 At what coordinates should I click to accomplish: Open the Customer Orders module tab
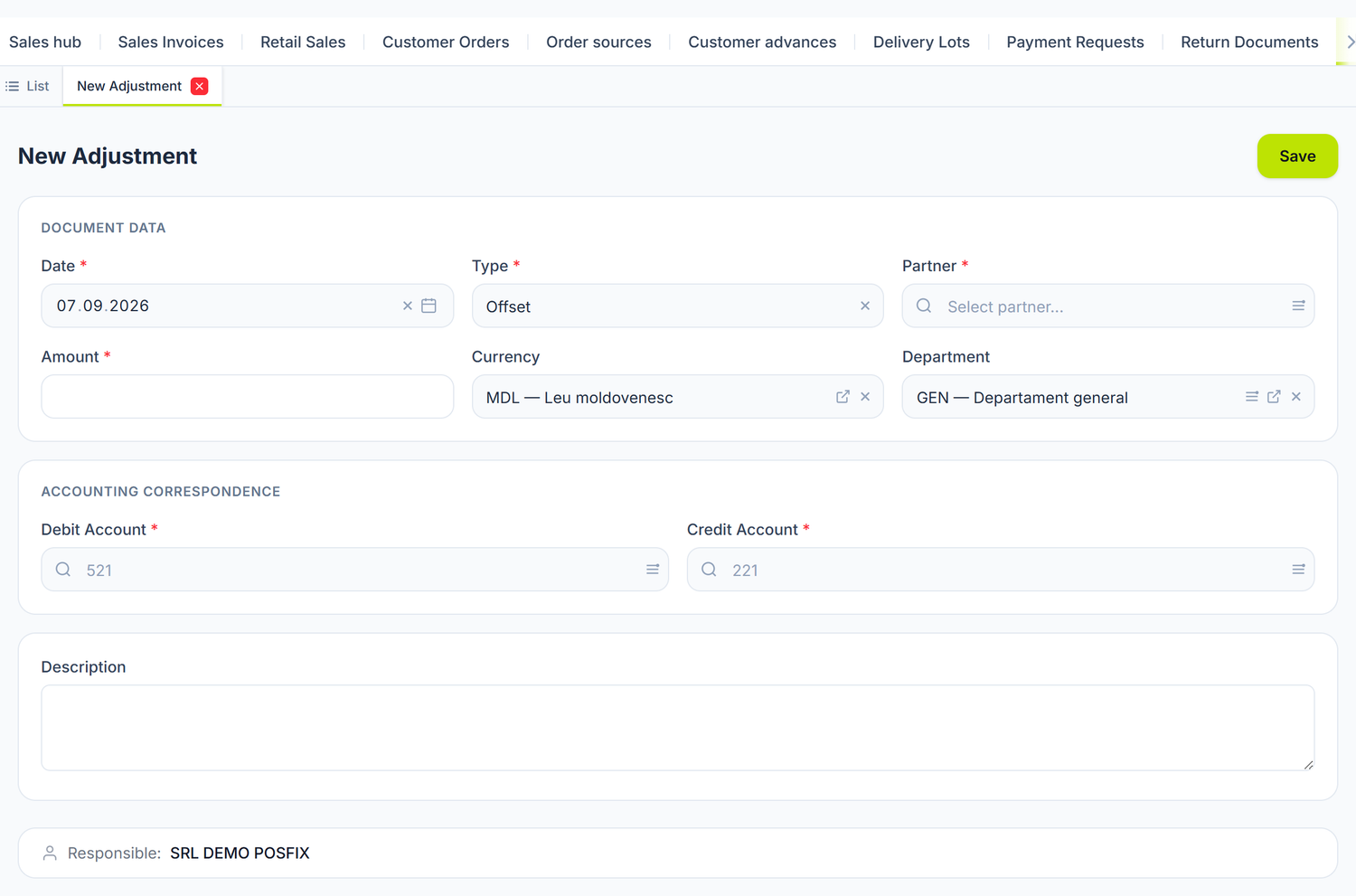click(446, 42)
